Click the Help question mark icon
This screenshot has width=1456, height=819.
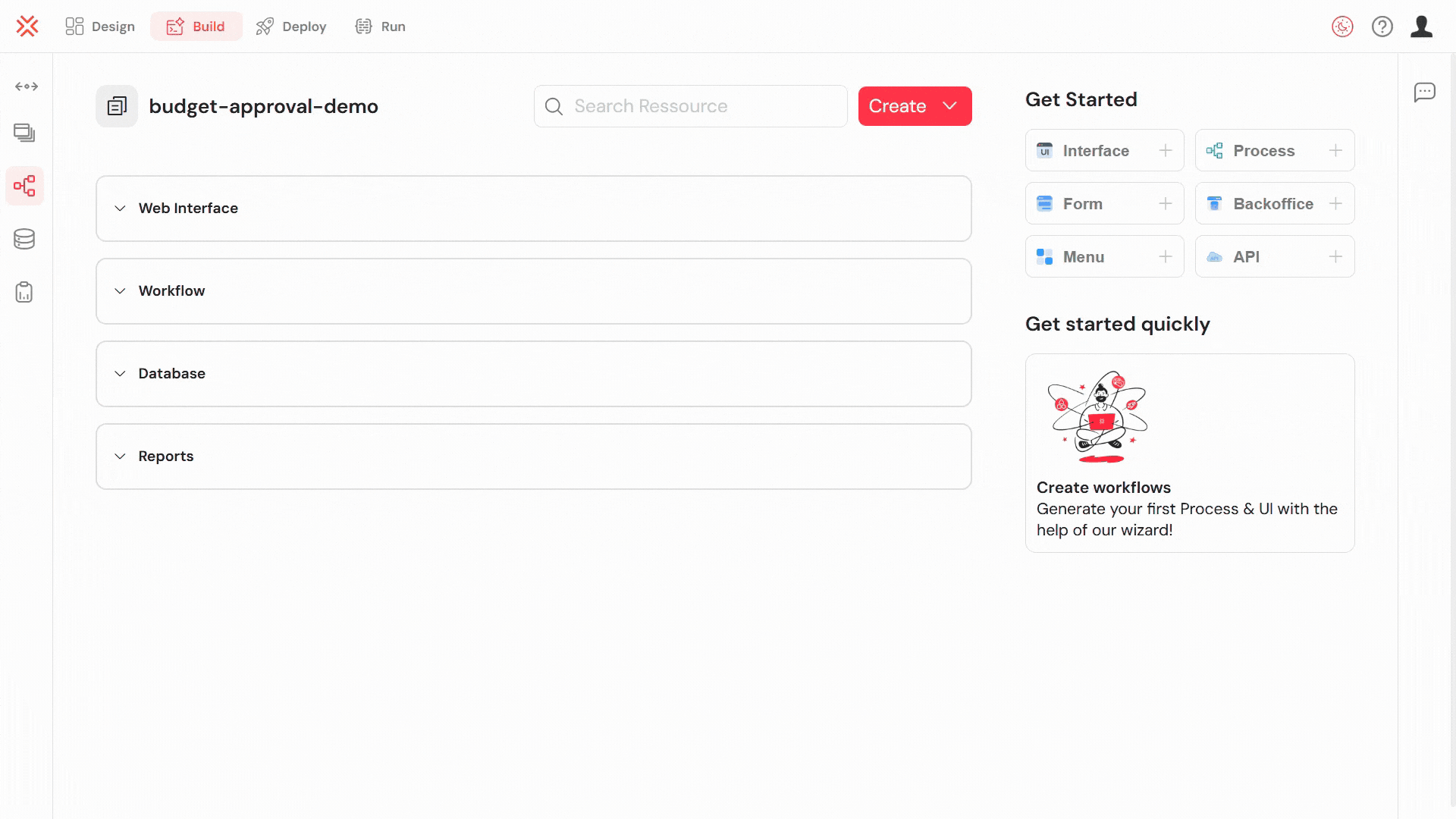click(1382, 26)
